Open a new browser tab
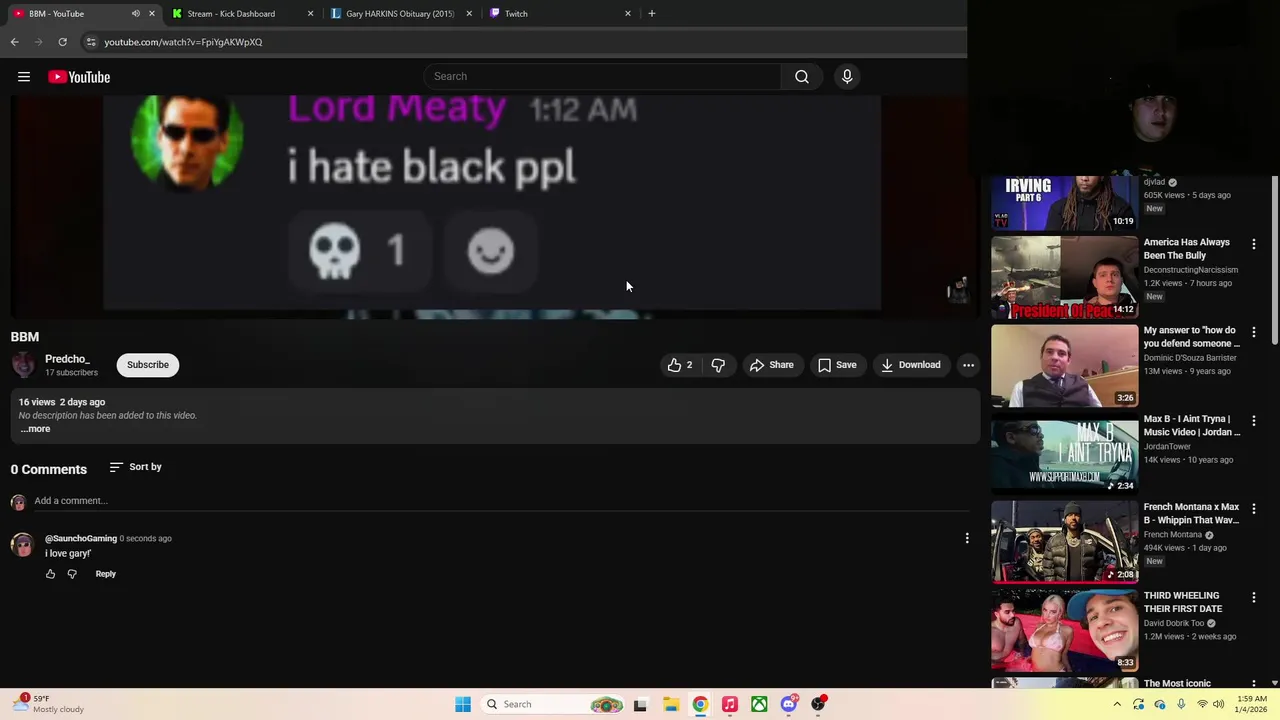Viewport: 1280px width, 720px height. click(652, 14)
